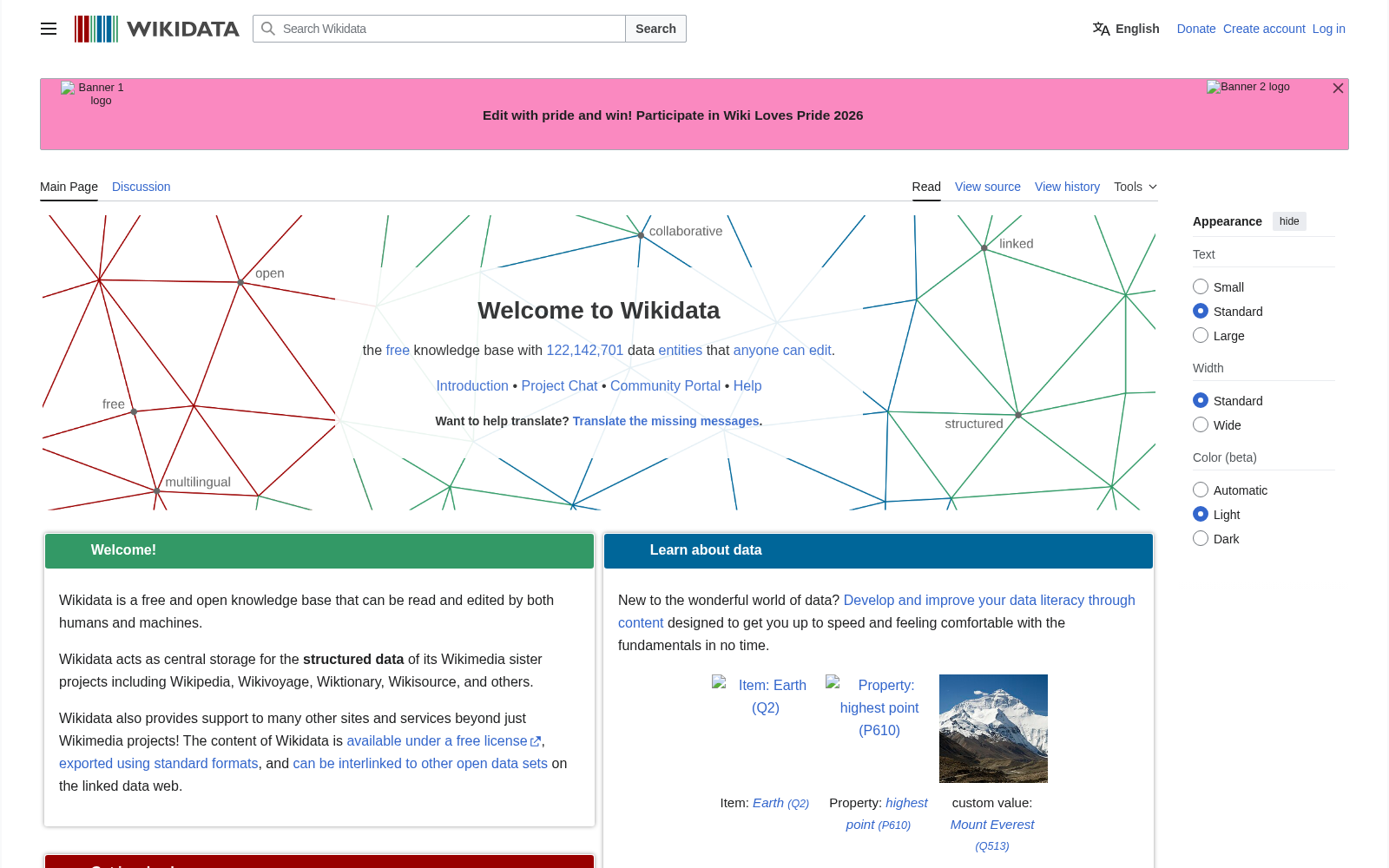Screen dimensions: 1389x868
Task: Close the Wiki Loves Pride banner
Action: click(x=1338, y=89)
